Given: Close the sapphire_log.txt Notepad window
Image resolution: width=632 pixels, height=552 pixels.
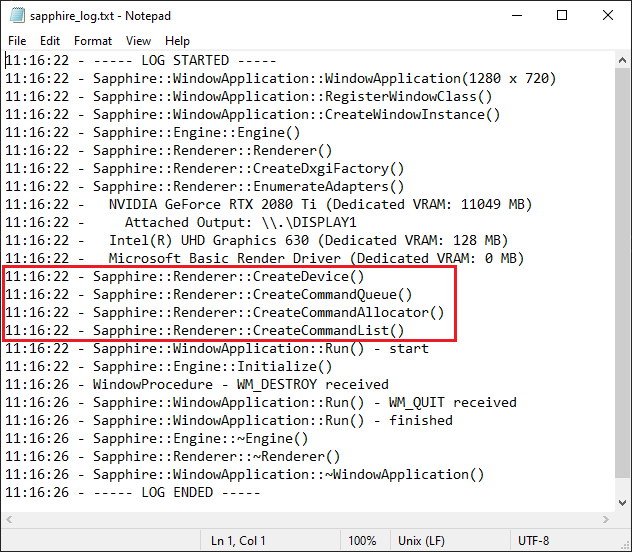Looking at the screenshot, I should pyautogui.click(x=608, y=16).
